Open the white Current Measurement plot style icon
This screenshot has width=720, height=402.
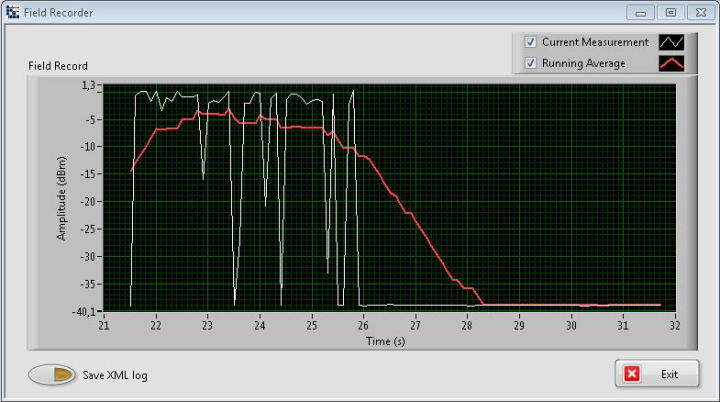point(670,42)
